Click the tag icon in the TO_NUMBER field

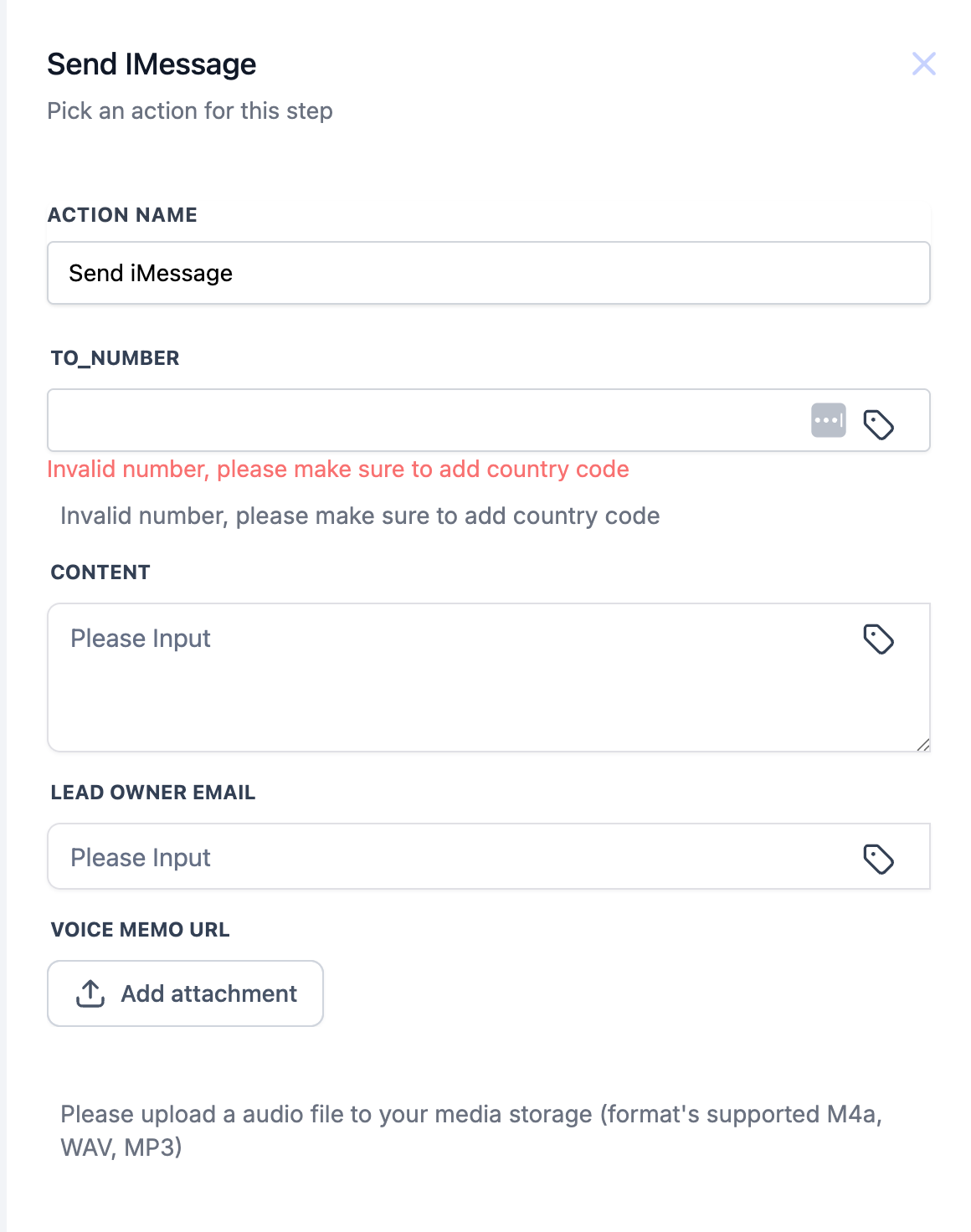878,424
